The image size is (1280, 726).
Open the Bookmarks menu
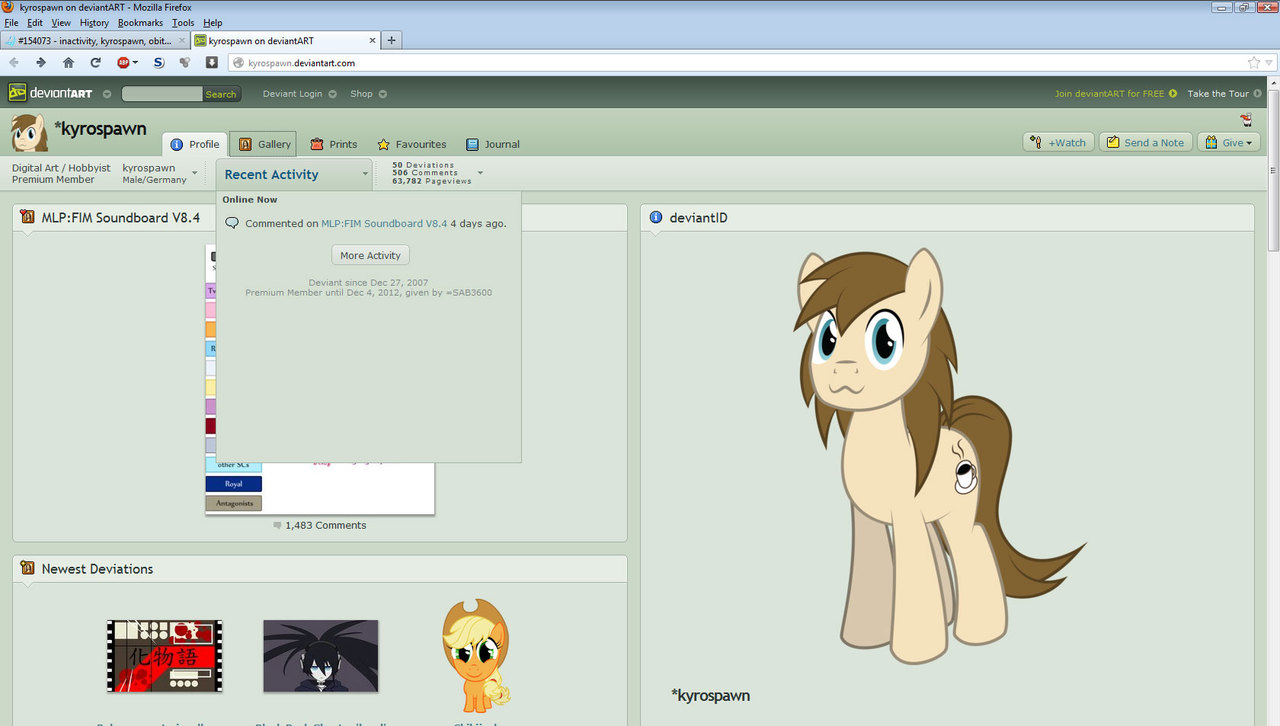point(140,22)
